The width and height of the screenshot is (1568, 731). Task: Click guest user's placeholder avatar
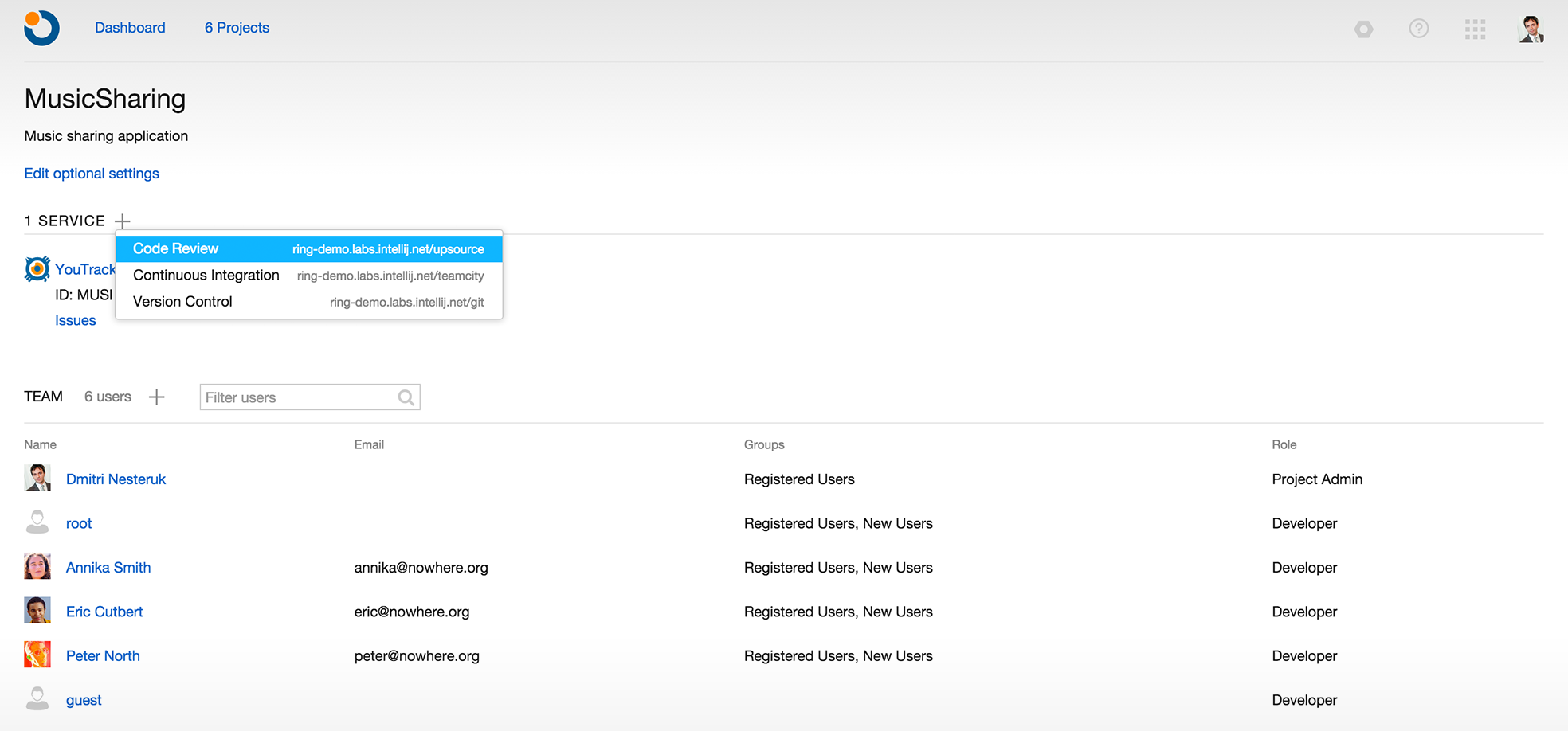pos(37,699)
